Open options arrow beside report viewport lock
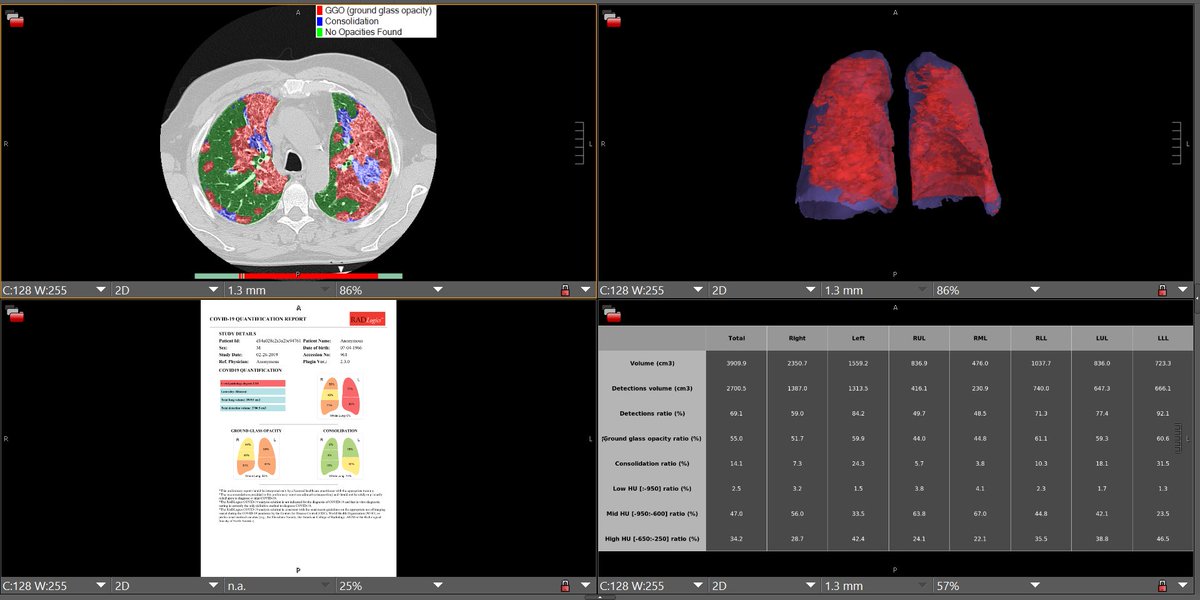The height and width of the screenshot is (600, 1200). pos(586,585)
